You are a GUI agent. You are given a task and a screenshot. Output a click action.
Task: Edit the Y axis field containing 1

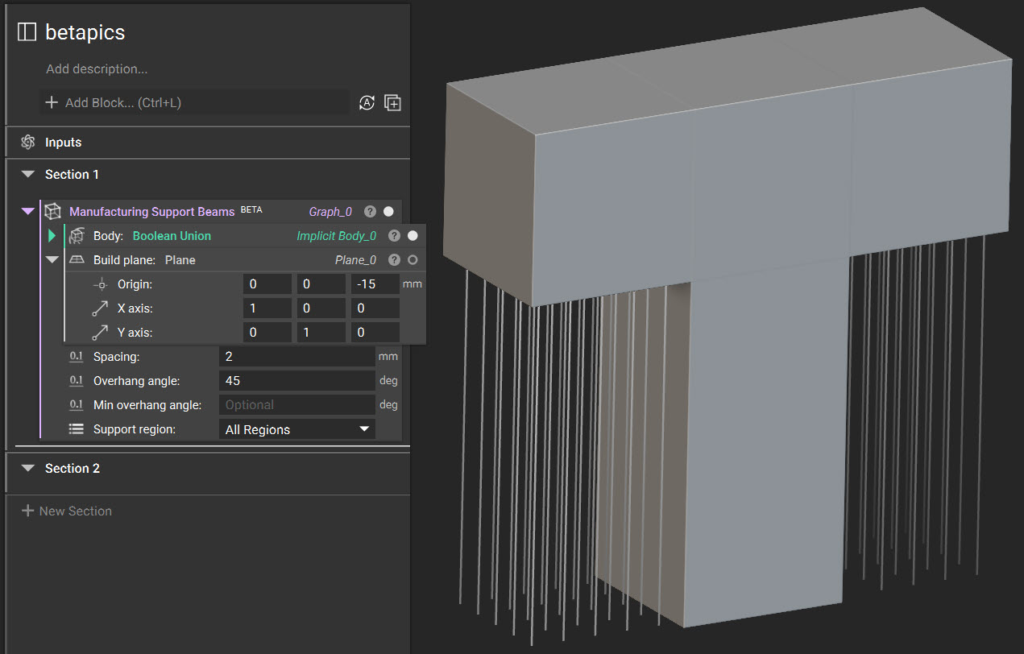tap(321, 333)
